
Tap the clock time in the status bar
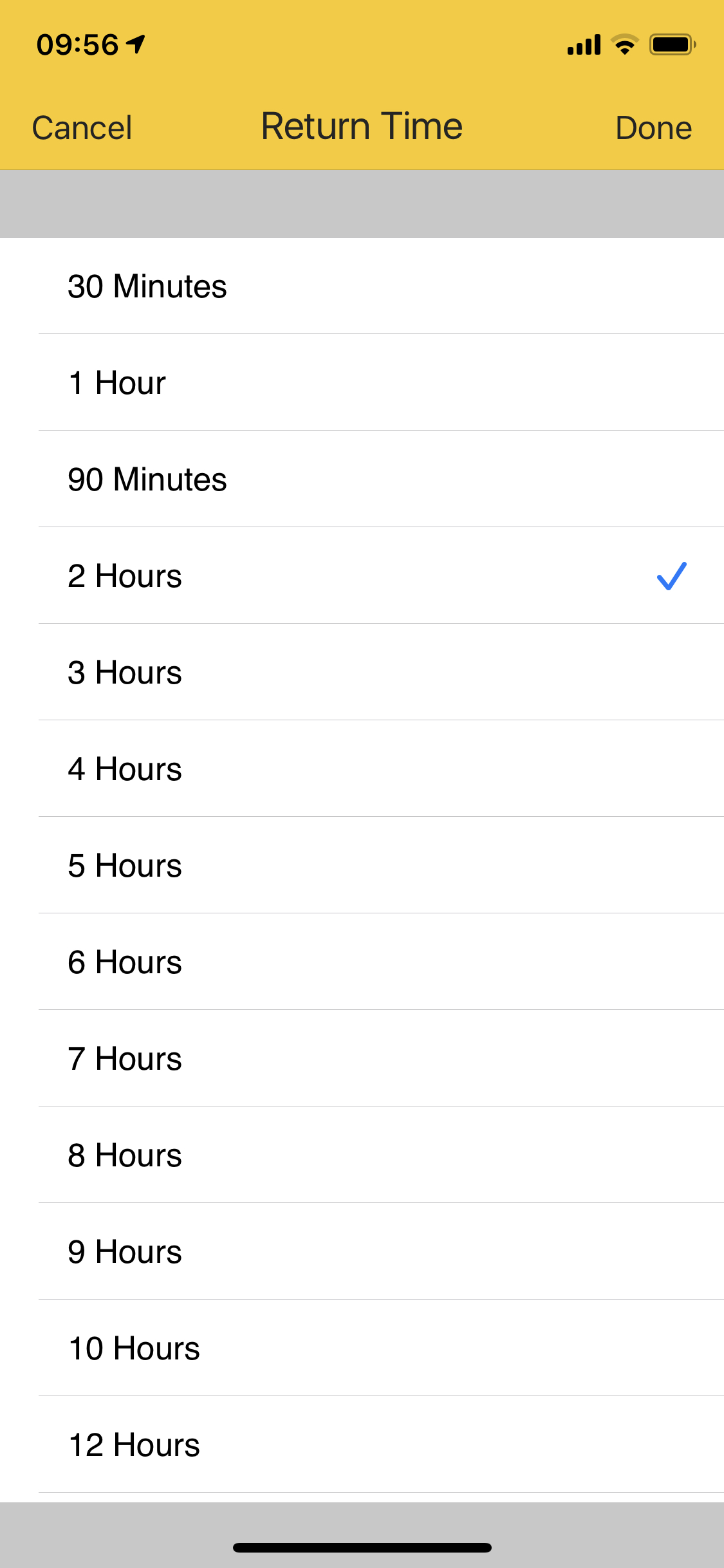click(77, 42)
